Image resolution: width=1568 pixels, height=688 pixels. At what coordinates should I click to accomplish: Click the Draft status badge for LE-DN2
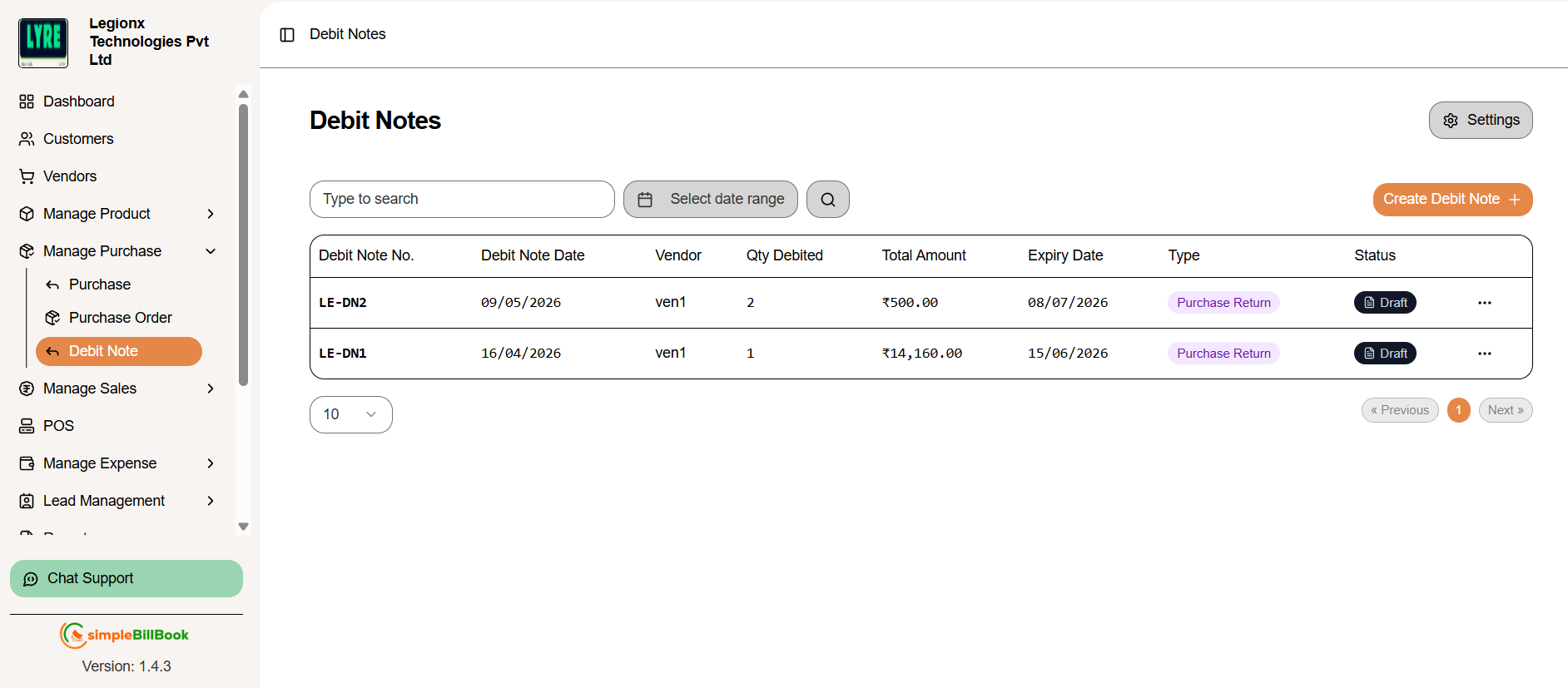click(1385, 303)
